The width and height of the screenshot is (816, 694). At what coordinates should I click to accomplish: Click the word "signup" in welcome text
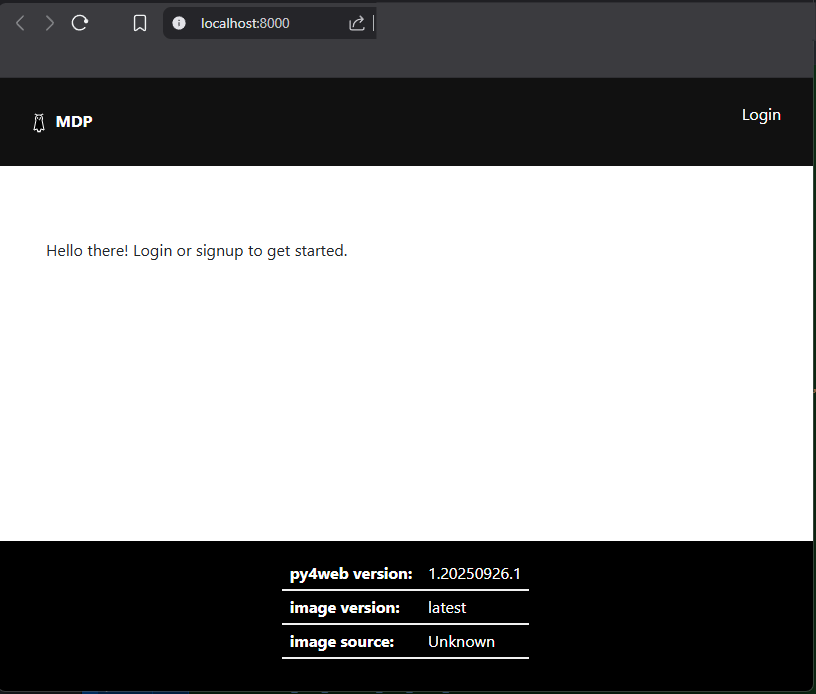(x=219, y=251)
